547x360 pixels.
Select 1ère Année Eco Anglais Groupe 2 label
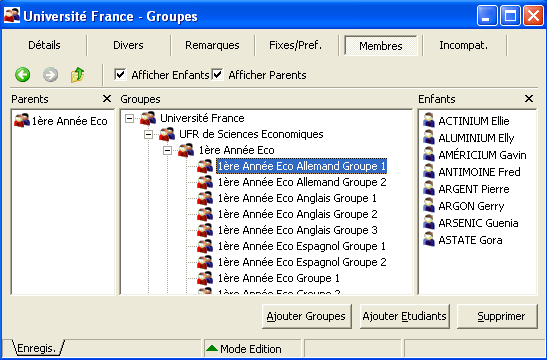click(298, 214)
